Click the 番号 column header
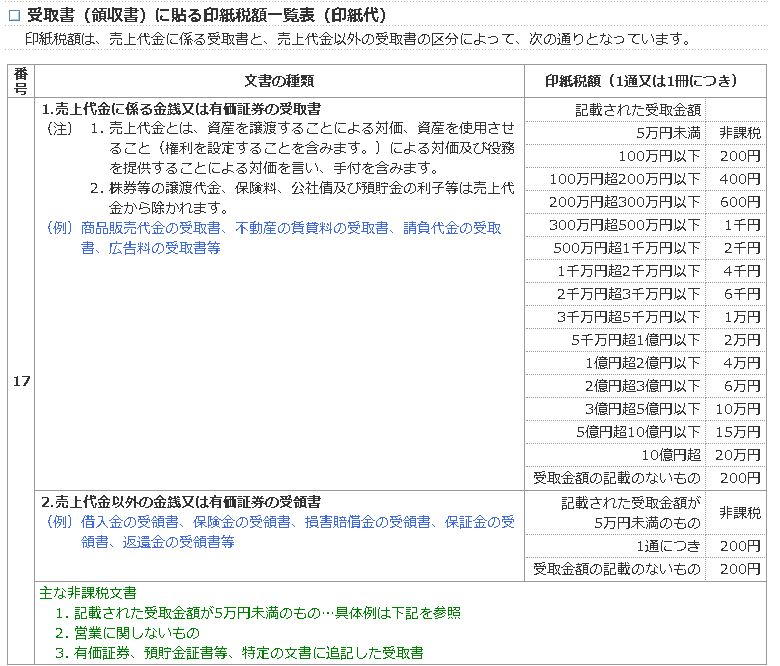 coord(21,81)
